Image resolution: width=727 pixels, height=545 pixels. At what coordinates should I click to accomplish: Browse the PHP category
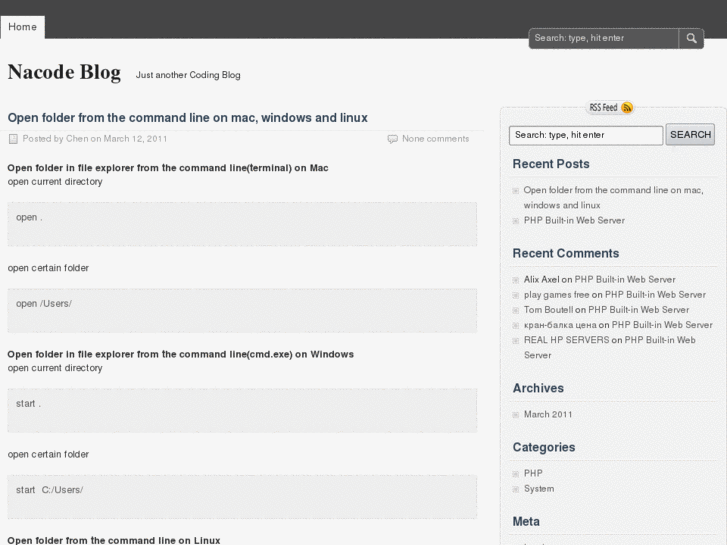(533, 473)
